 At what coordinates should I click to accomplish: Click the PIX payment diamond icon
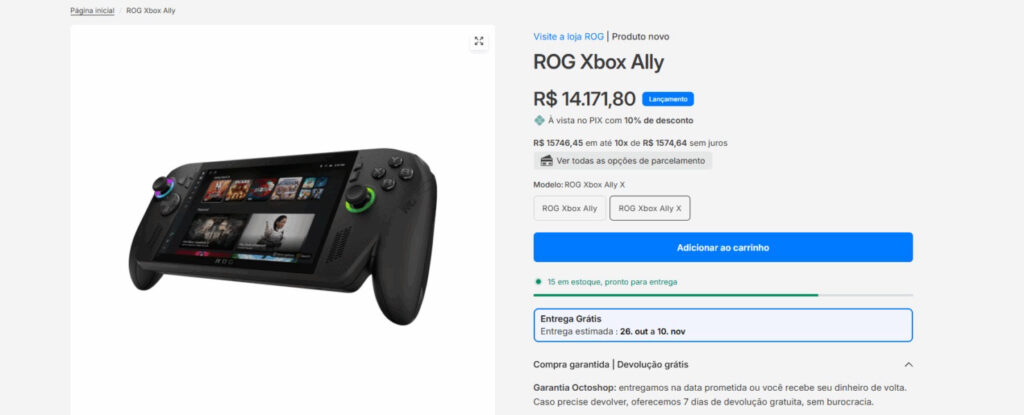[x=539, y=120]
